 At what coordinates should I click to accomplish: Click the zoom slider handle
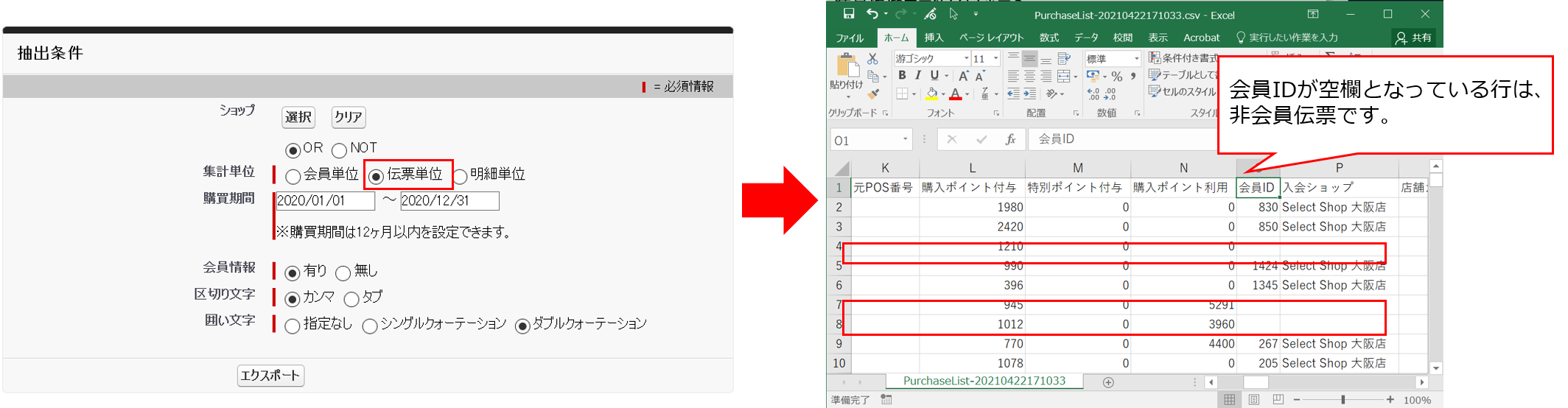[1343, 400]
